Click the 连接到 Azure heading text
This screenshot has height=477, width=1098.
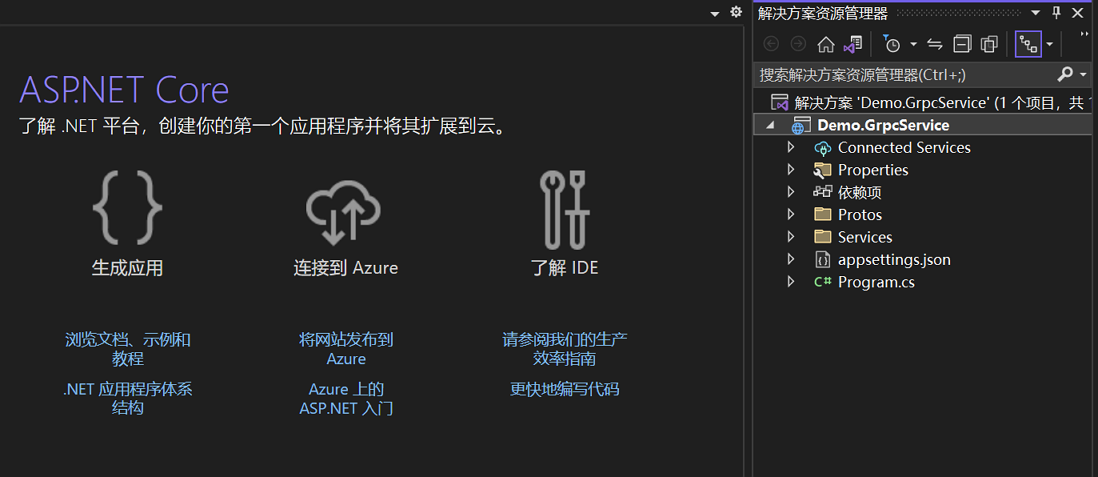tap(346, 268)
